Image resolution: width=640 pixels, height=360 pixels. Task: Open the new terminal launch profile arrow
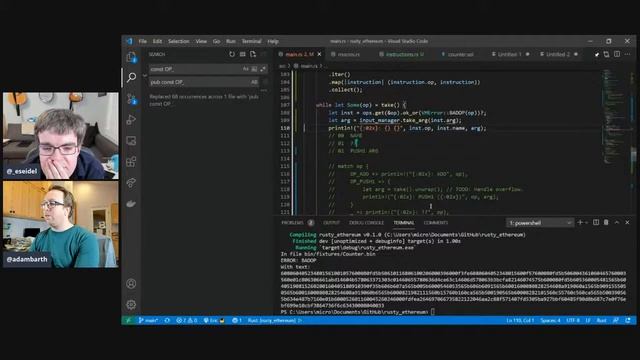point(587,222)
